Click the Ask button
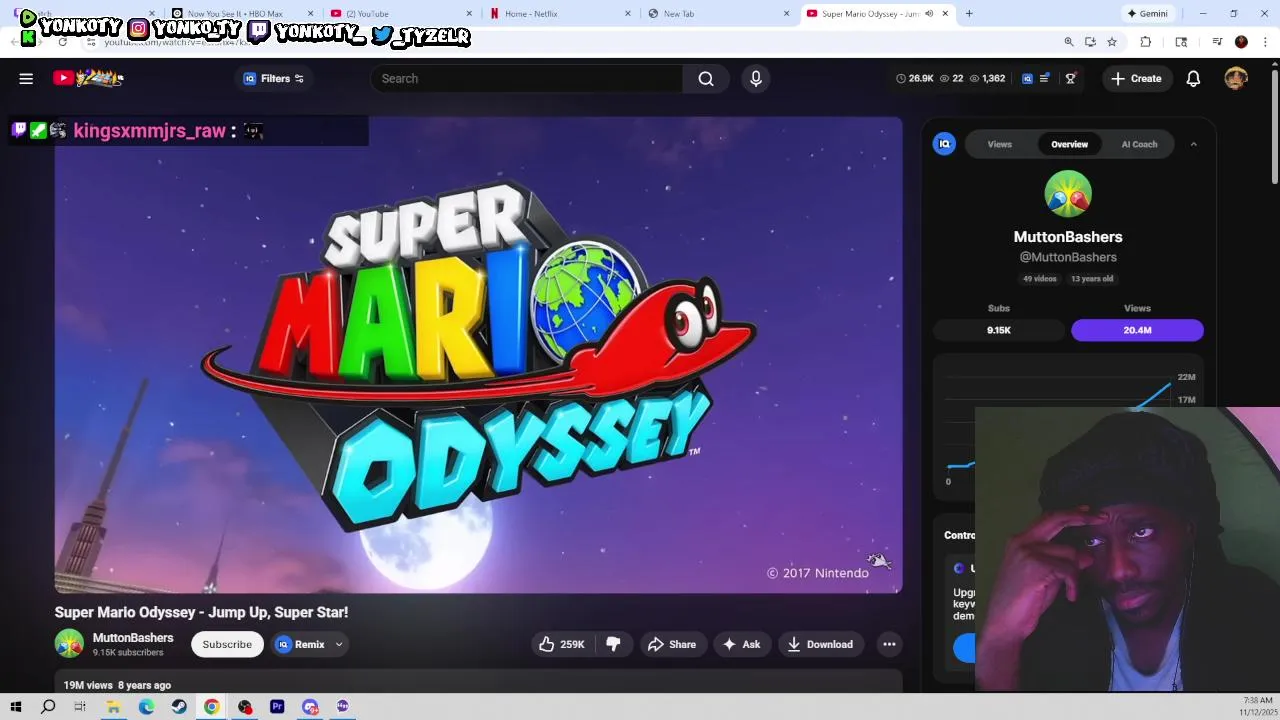1280x720 pixels. point(742,644)
